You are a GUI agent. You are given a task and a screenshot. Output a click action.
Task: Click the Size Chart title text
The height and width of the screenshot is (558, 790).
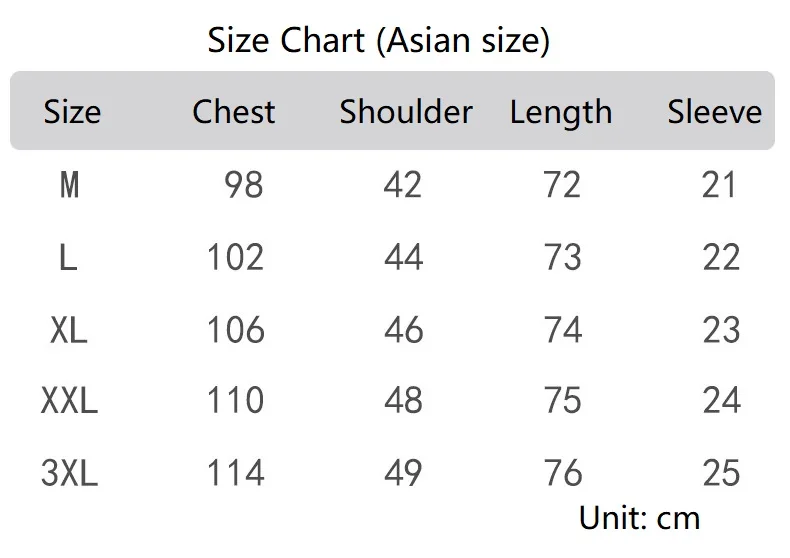[378, 41]
